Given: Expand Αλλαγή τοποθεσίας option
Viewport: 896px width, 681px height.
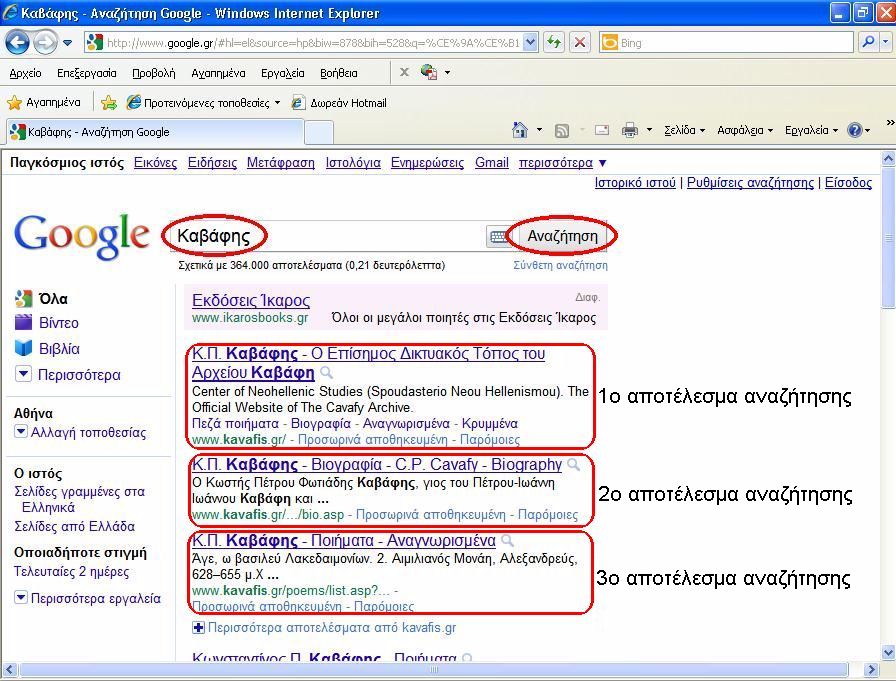Looking at the screenshot, I should pyautogui.click(x=80, y=432).
